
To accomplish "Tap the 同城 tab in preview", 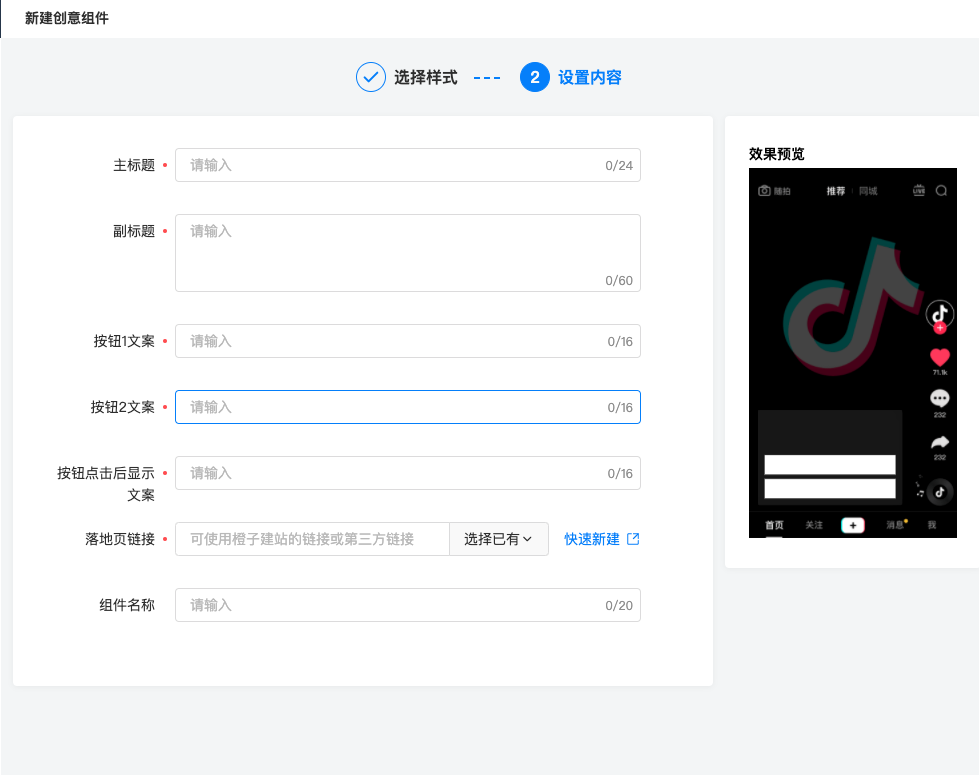I will tap(868, 191).
